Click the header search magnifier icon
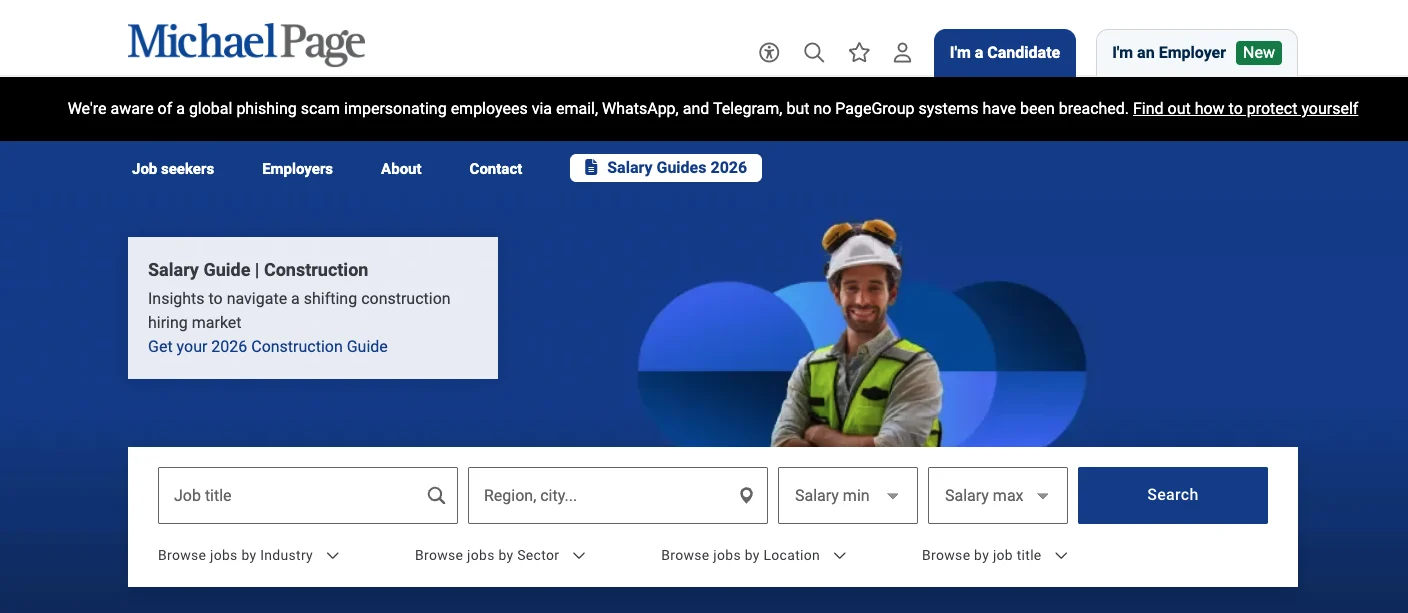Screen dimensions: 1408x613 click(814, 53)
